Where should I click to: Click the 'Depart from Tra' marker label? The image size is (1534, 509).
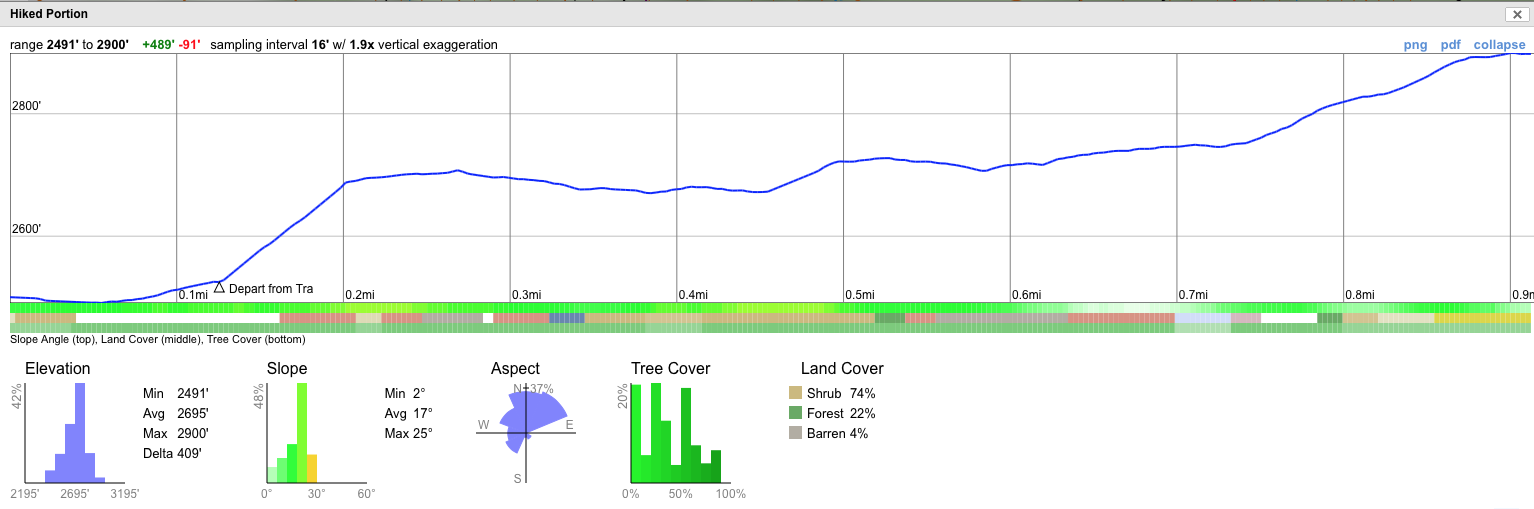(x=271, y=289)
